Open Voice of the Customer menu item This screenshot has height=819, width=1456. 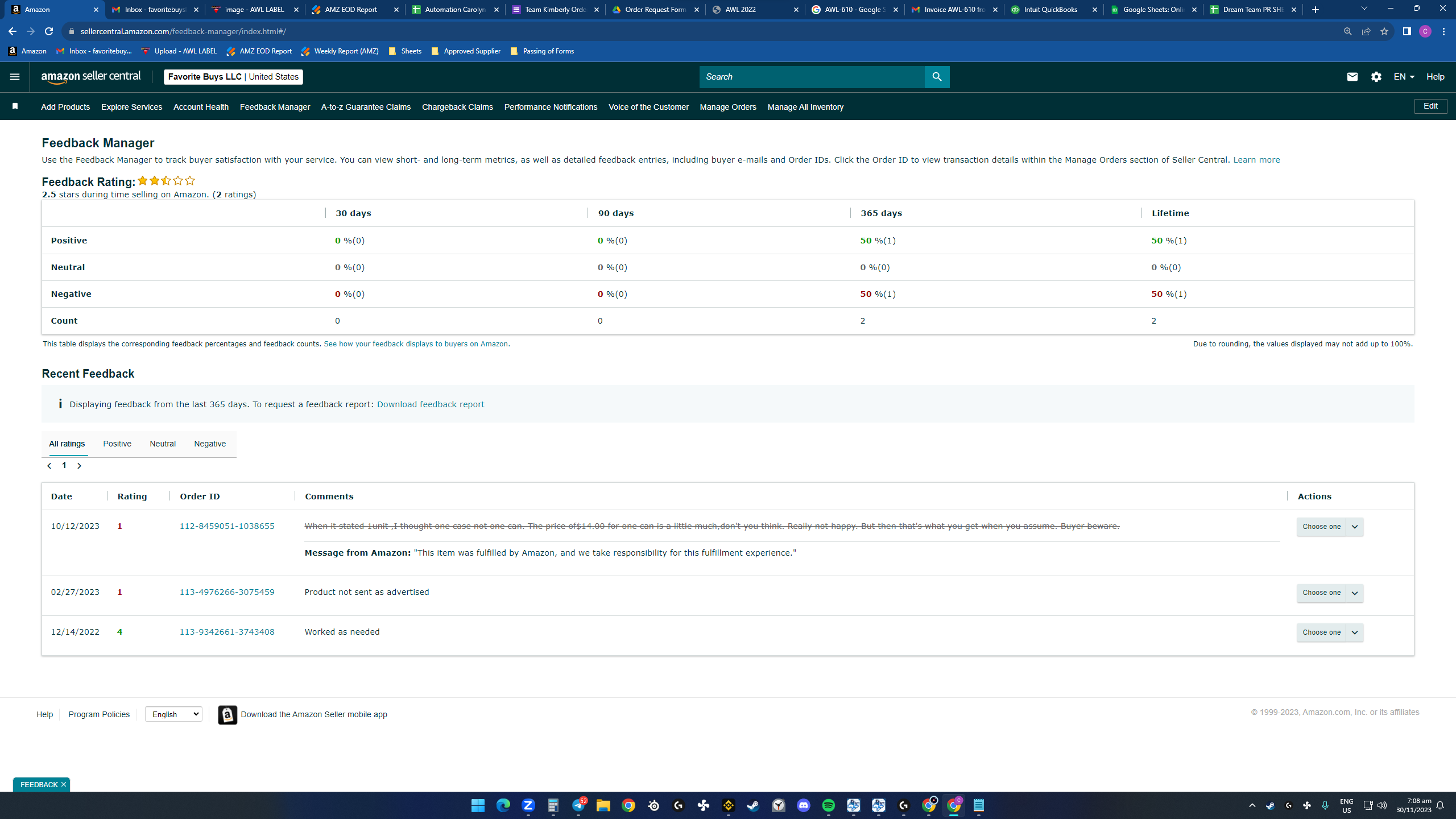(648, 107)
